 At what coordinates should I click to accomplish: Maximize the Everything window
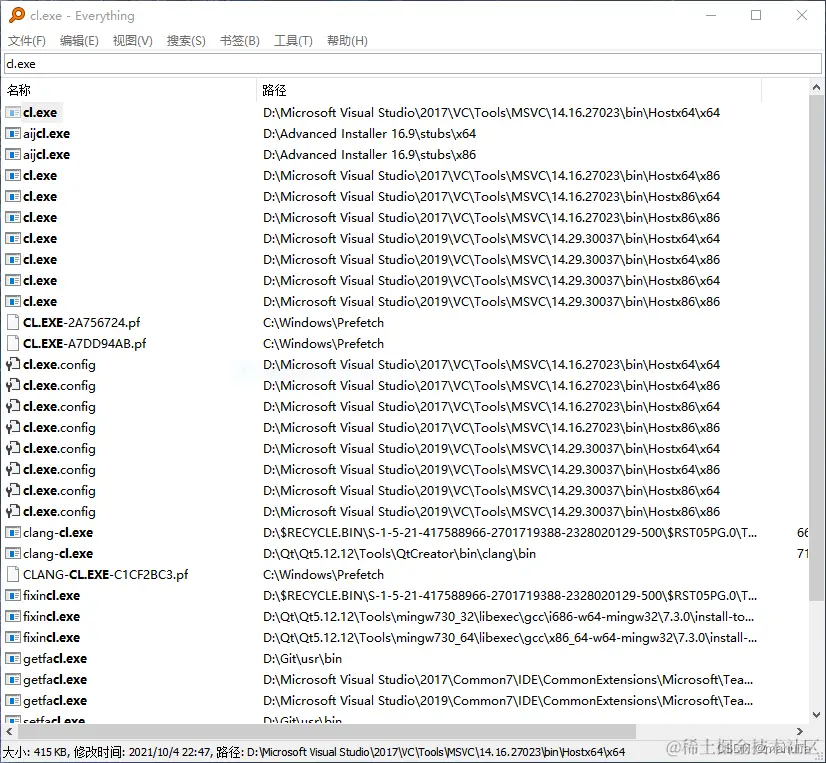[x=756, y=15]
